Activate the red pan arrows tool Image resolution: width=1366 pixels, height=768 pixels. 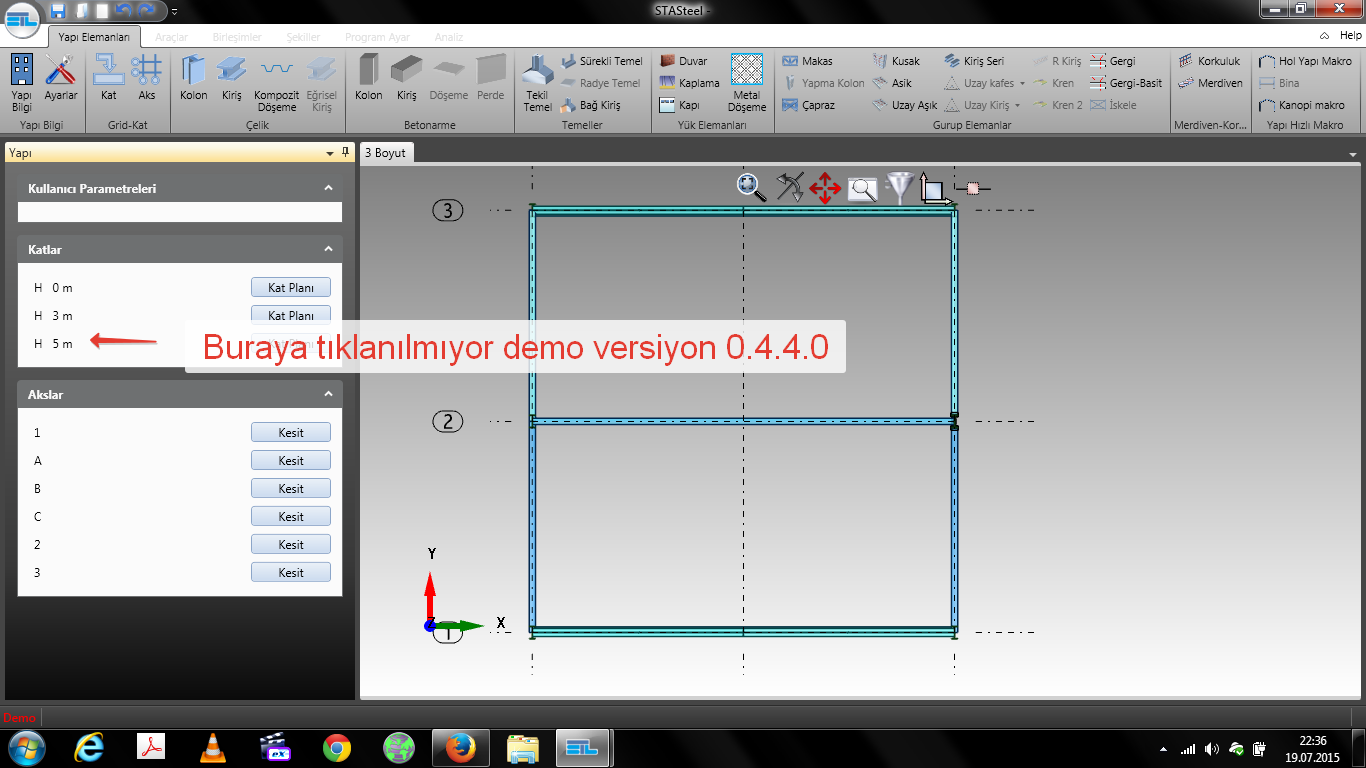tap(825, 187)
